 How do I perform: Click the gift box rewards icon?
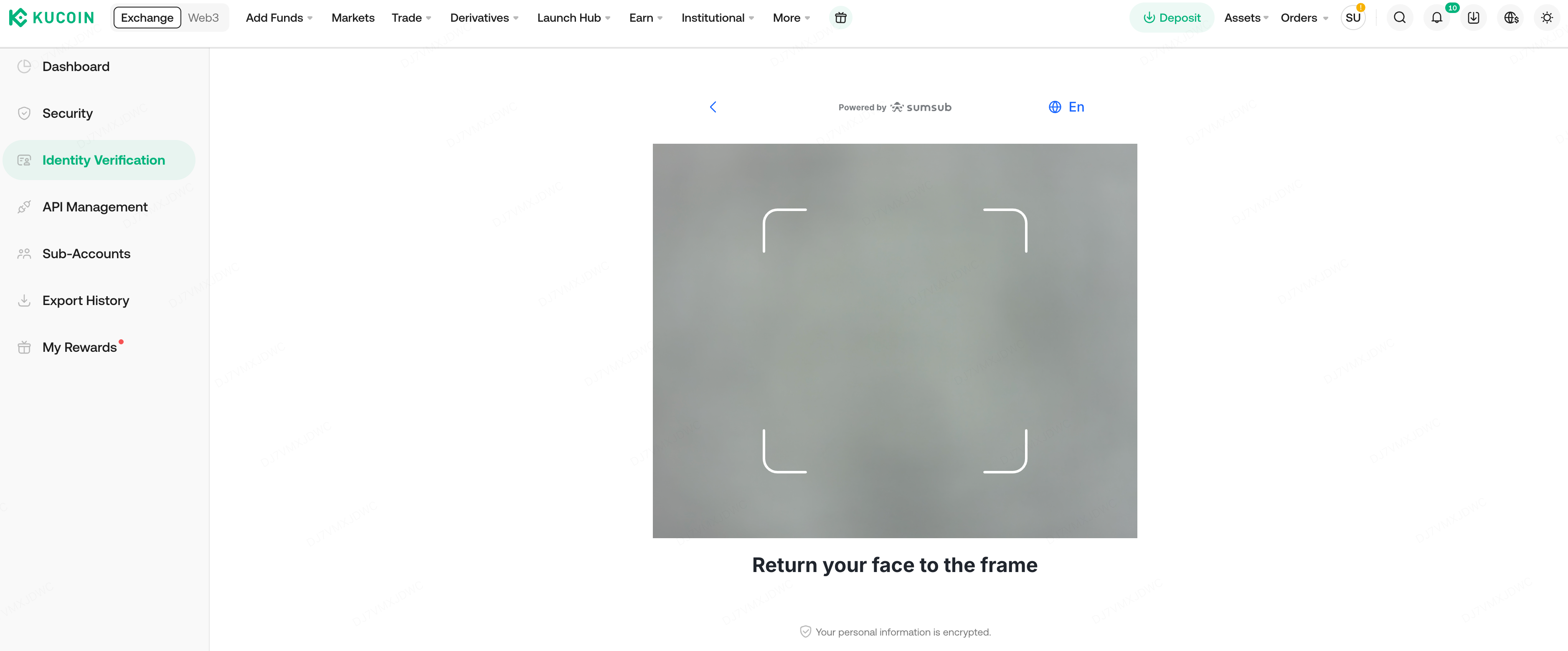pos(840,18)
